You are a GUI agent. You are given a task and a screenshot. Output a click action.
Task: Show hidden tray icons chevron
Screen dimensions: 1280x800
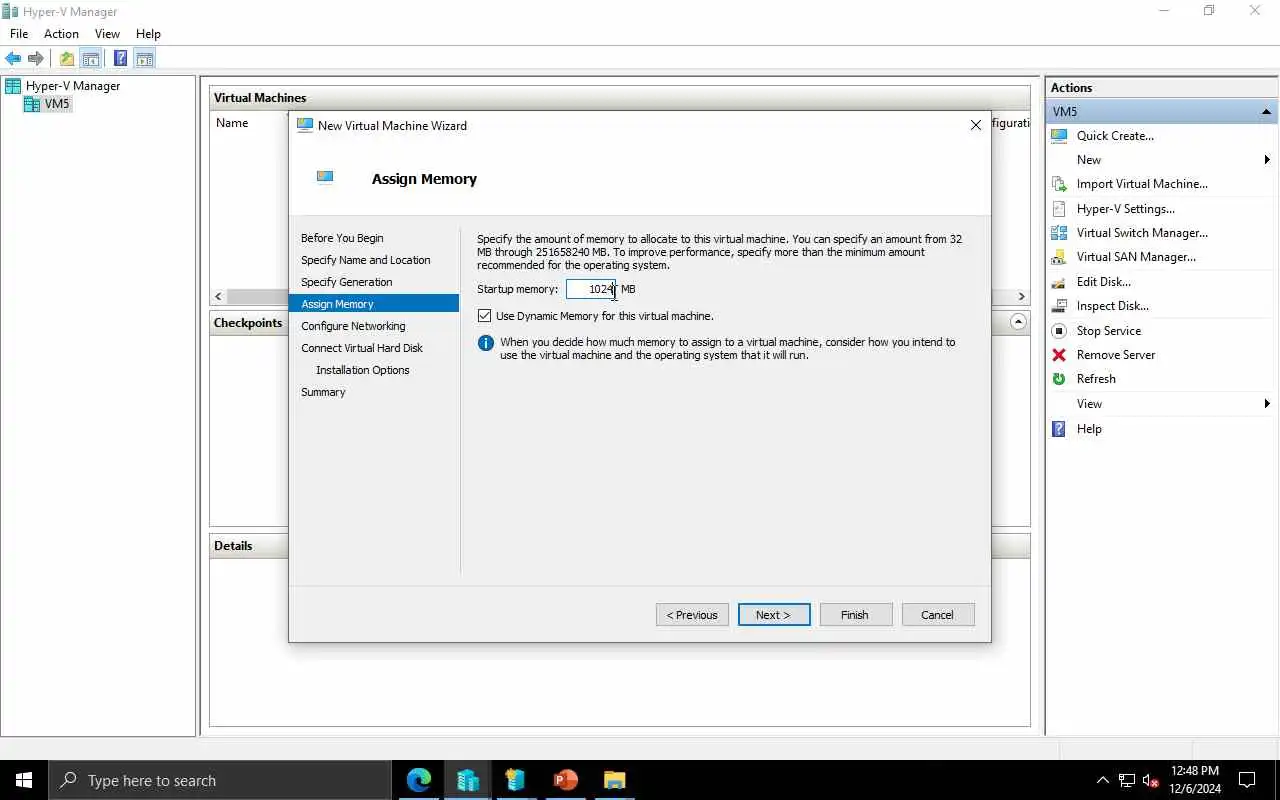tap(1103, 781)
